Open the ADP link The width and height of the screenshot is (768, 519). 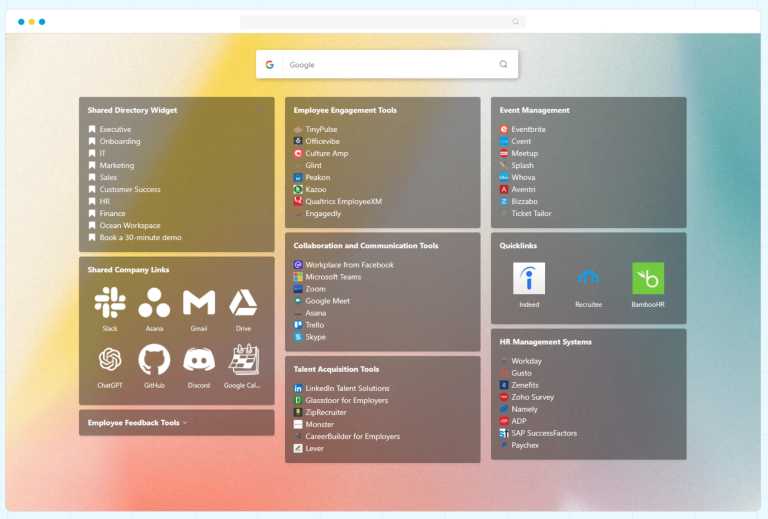point(519,421)
